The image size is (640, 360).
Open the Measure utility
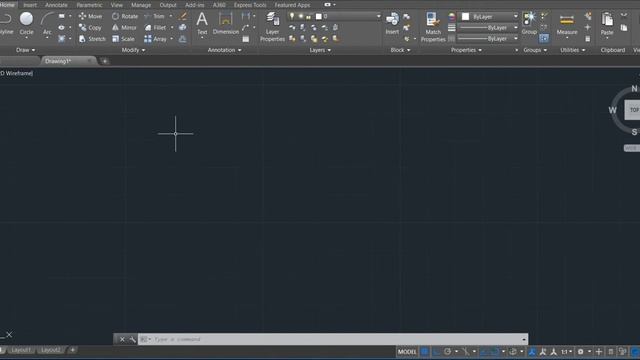[567, 24]
